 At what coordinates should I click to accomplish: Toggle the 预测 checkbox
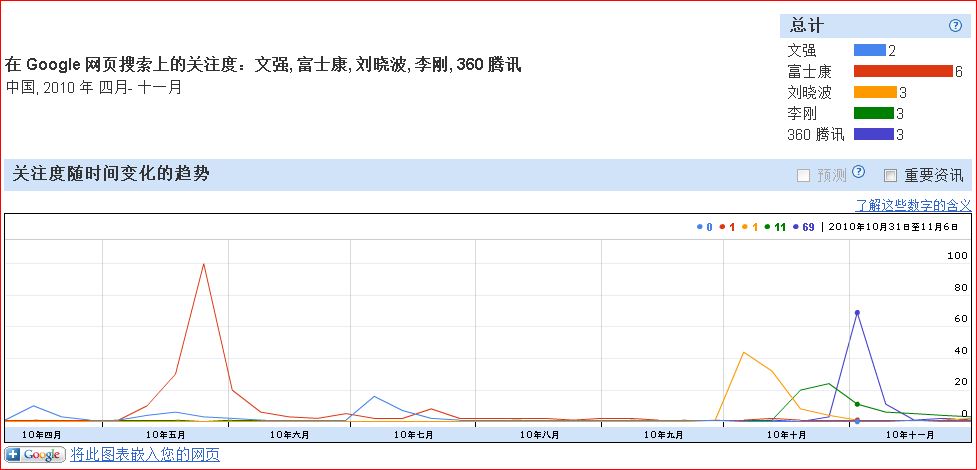click(804, 176)
